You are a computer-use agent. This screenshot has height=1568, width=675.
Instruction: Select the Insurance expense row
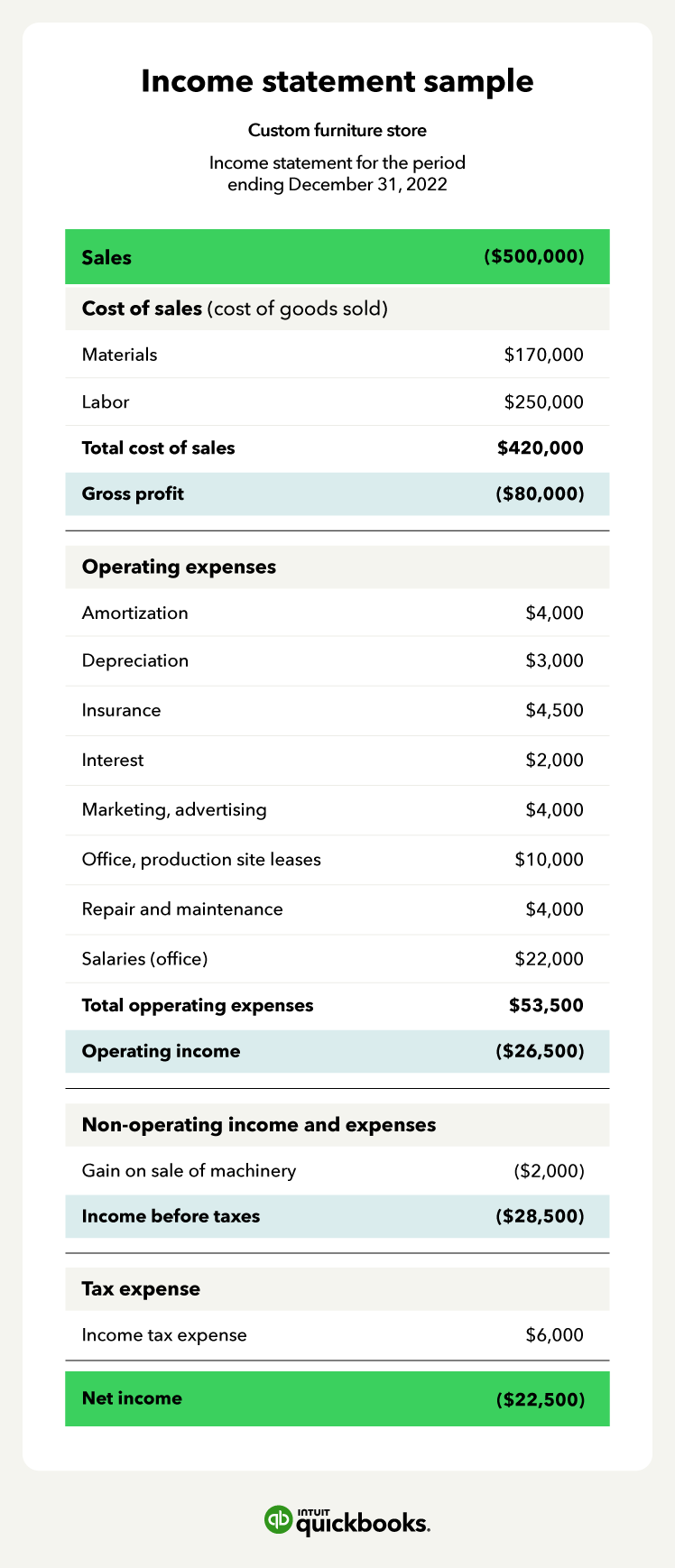click(x=337, y=710)
